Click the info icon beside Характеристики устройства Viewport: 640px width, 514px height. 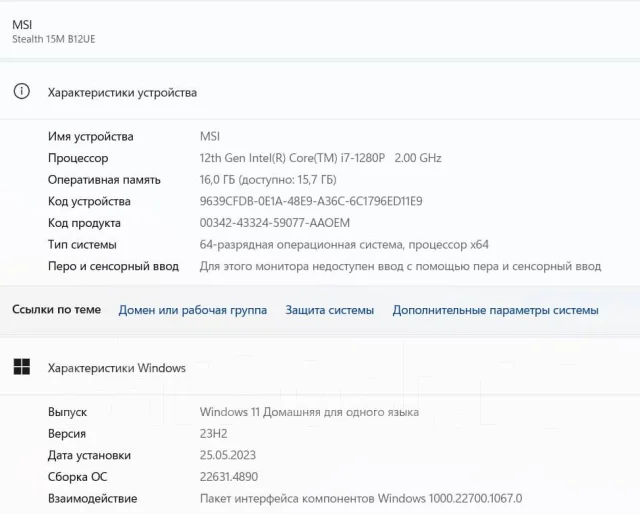point(22,91)
